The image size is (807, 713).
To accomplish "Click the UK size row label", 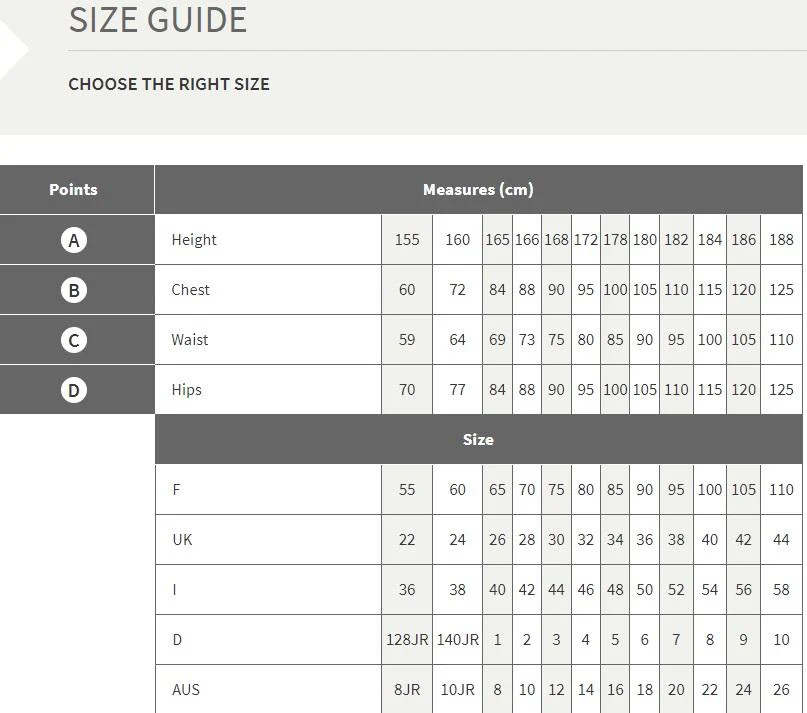I will (182, 540).
